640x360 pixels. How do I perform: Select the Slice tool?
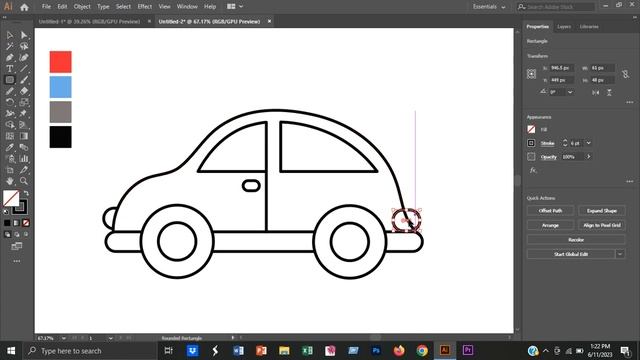point(24,170)
